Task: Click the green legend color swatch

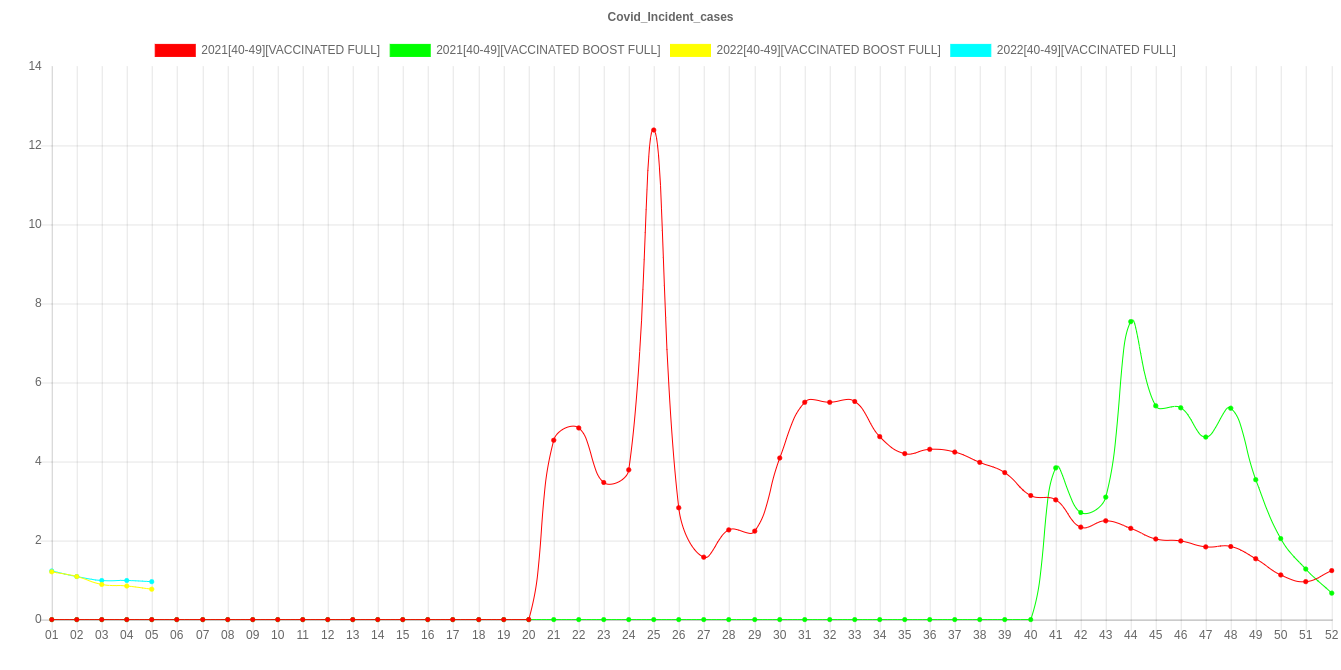Action: [x=410, y=50]
